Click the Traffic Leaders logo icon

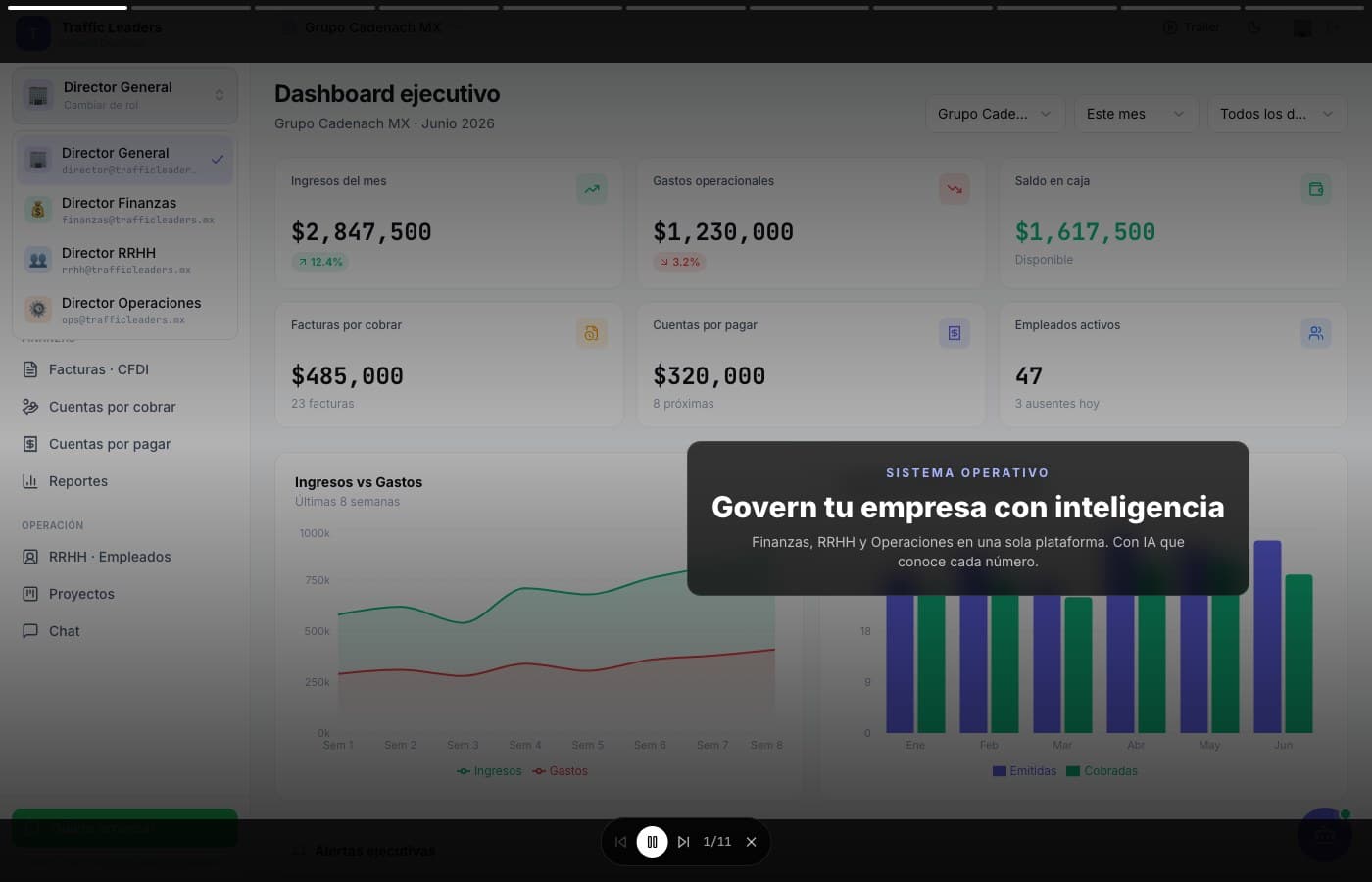33,33
